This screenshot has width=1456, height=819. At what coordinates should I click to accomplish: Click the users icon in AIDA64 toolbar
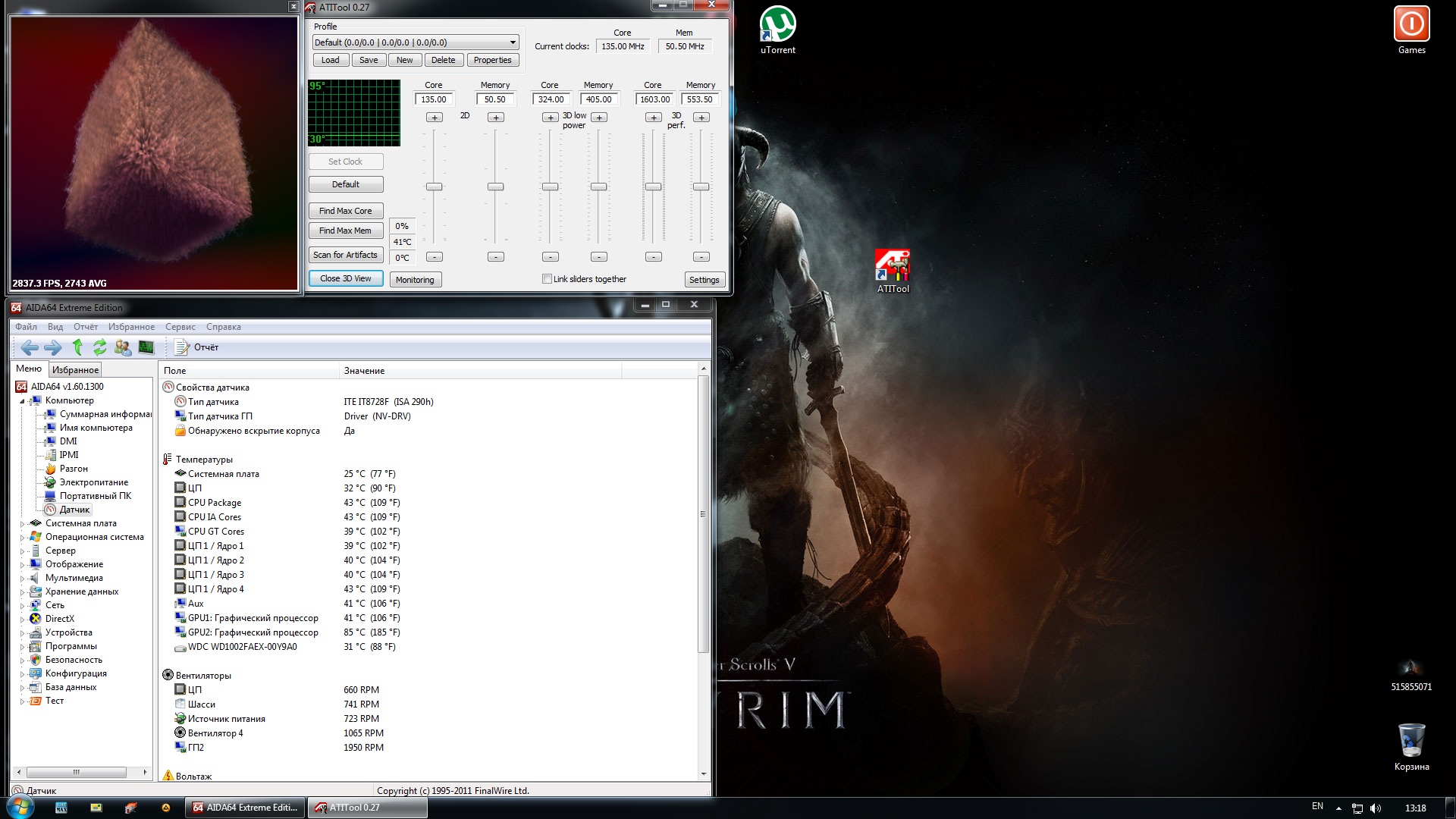[x=123, y=347]
